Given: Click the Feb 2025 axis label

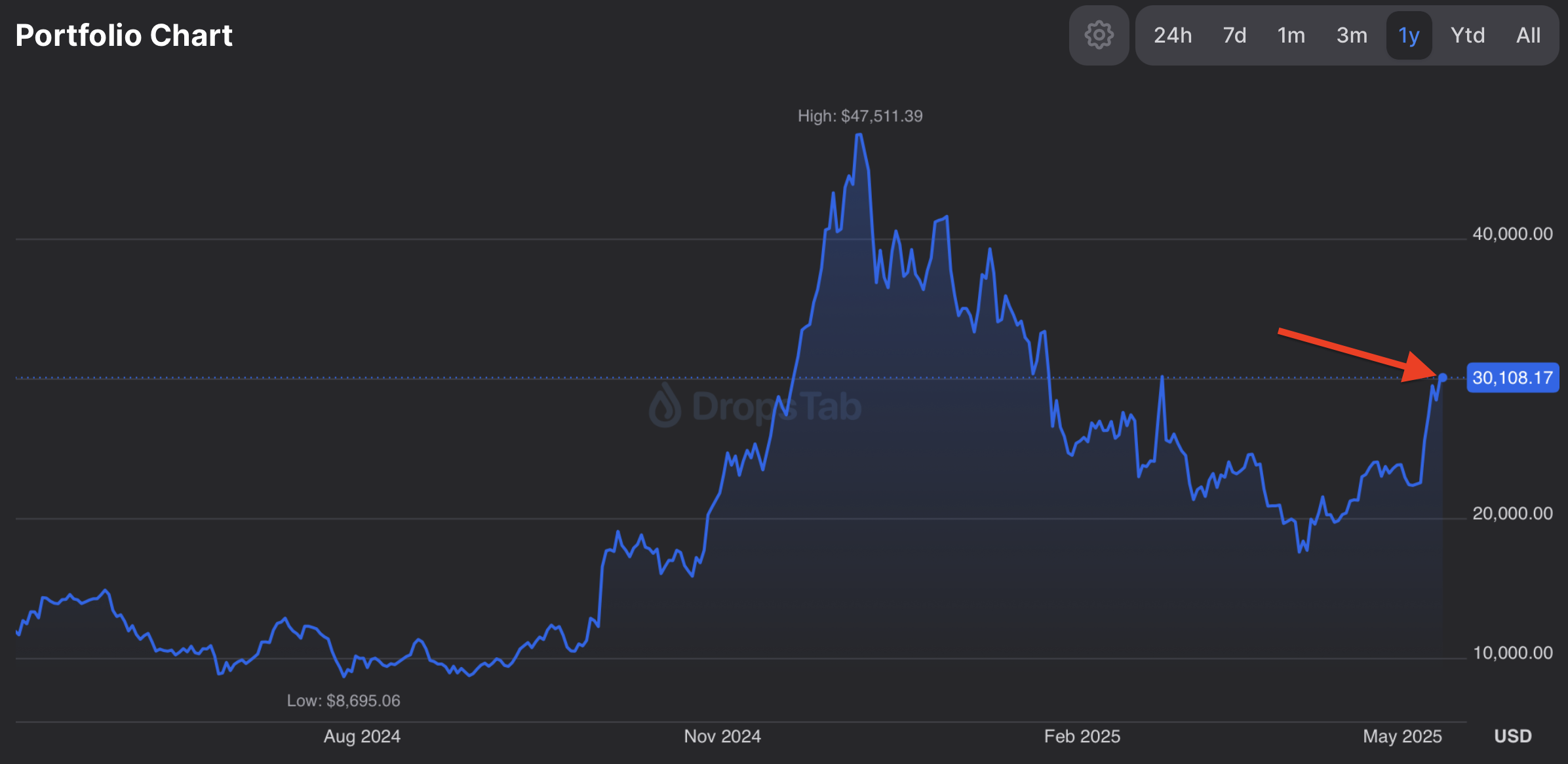Looking at the screenshot, I should [1082, 736].
